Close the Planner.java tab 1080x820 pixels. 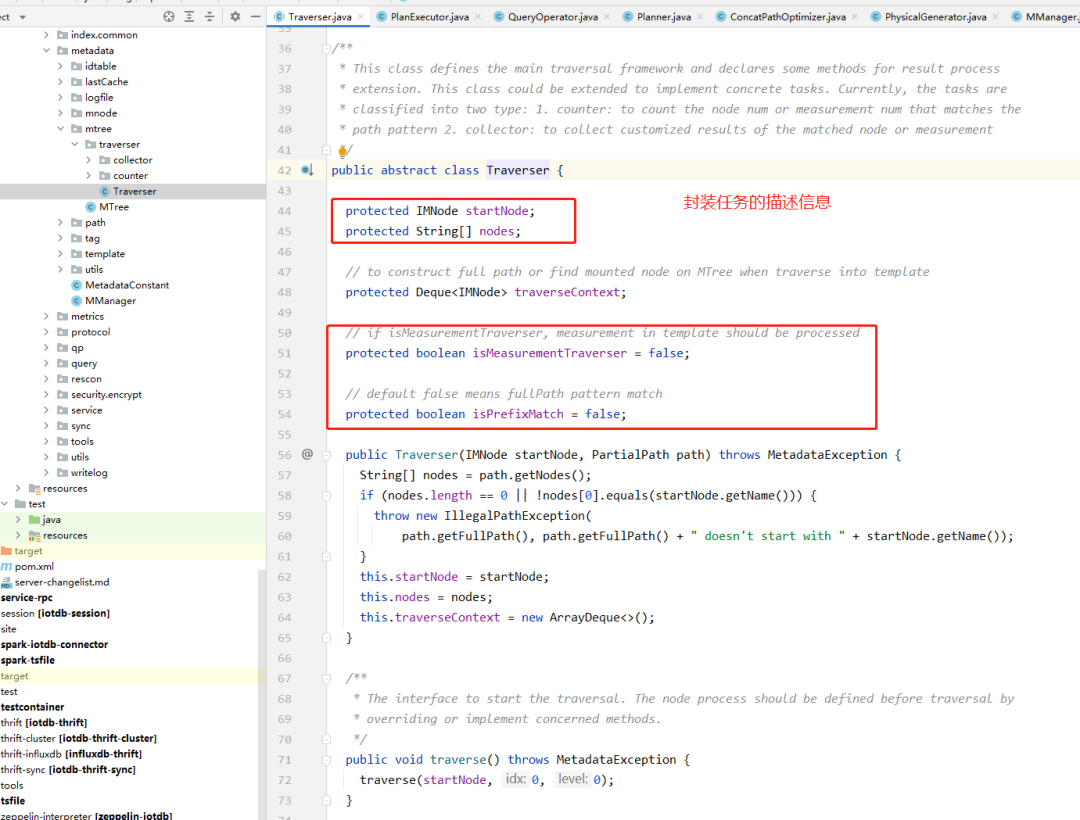(x=700, y=17)
